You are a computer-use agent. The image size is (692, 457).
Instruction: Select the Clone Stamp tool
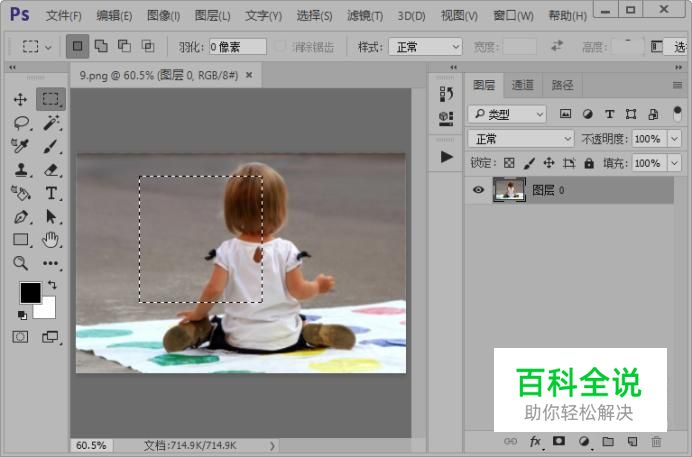(21, 170)
